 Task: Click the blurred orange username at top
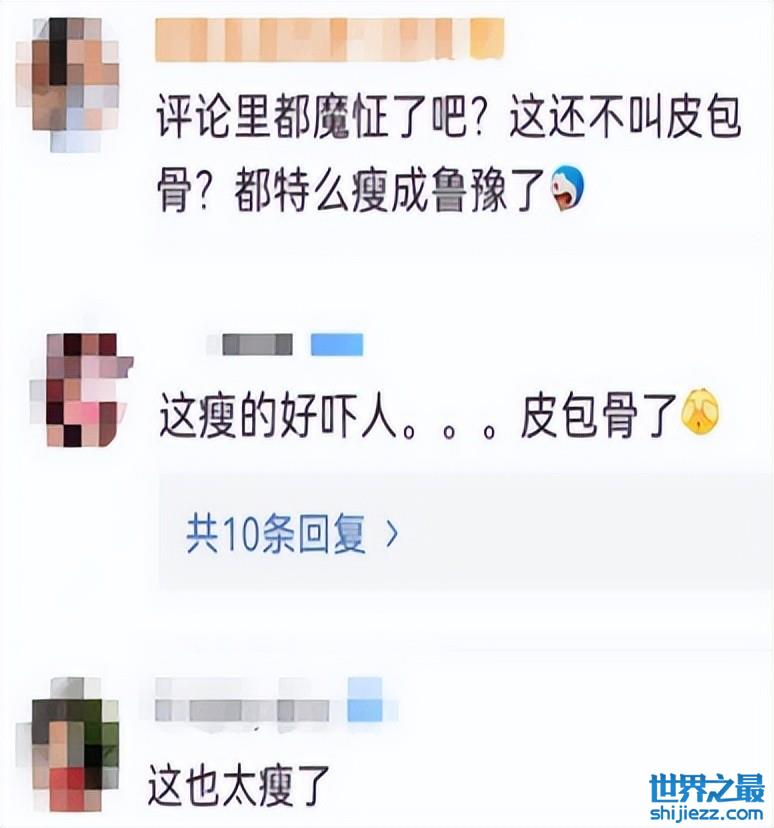[x=329, y=40]
